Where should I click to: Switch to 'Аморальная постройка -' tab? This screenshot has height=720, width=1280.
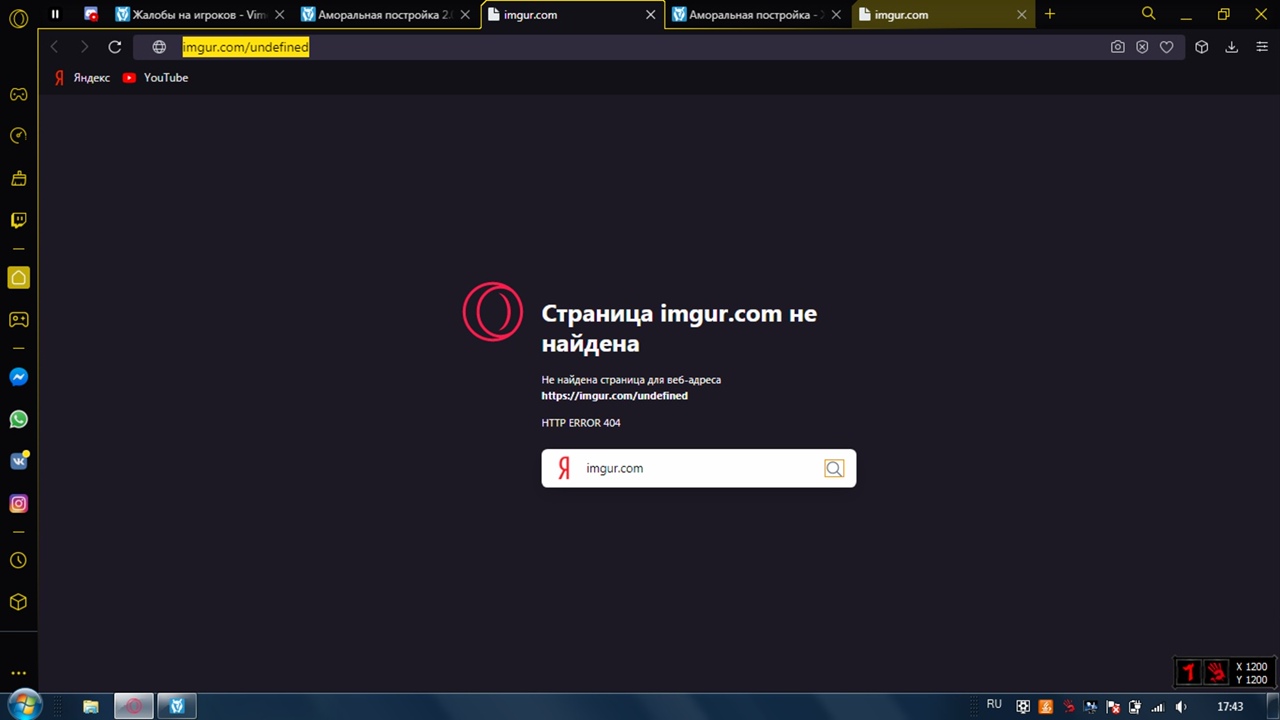point(758,15)
